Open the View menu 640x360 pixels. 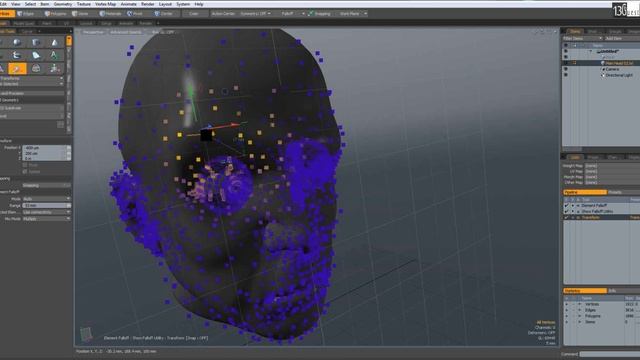pyautogui.click(x=16, y=4)
